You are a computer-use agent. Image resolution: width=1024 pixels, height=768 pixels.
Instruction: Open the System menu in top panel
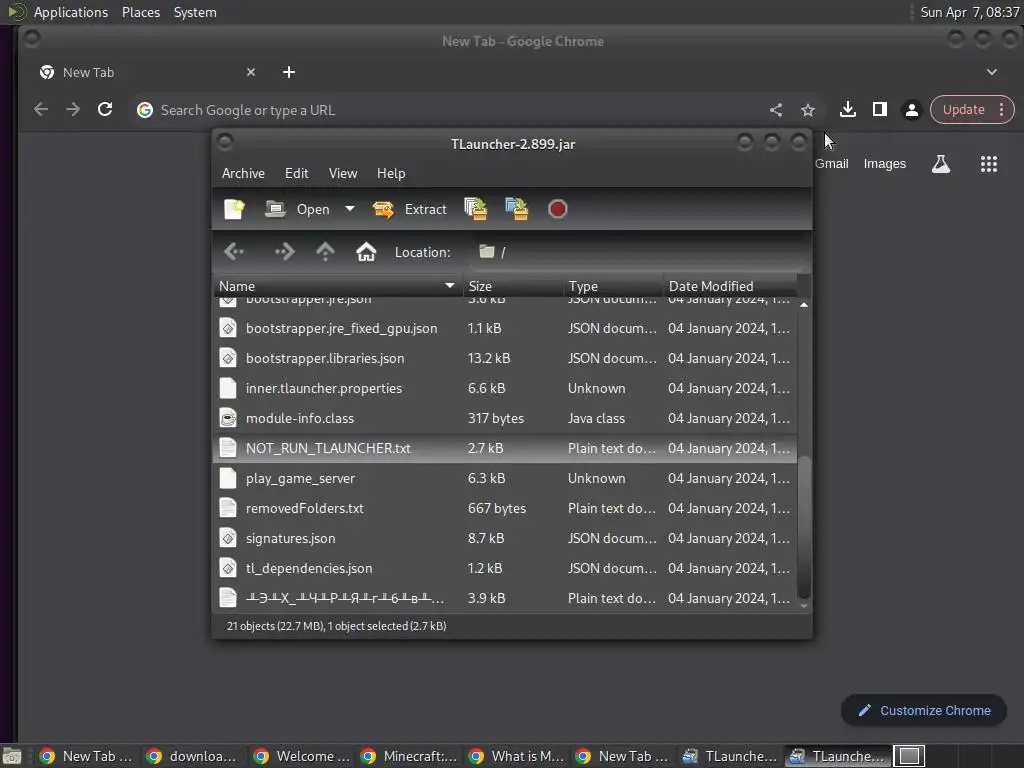coord(195,12)
